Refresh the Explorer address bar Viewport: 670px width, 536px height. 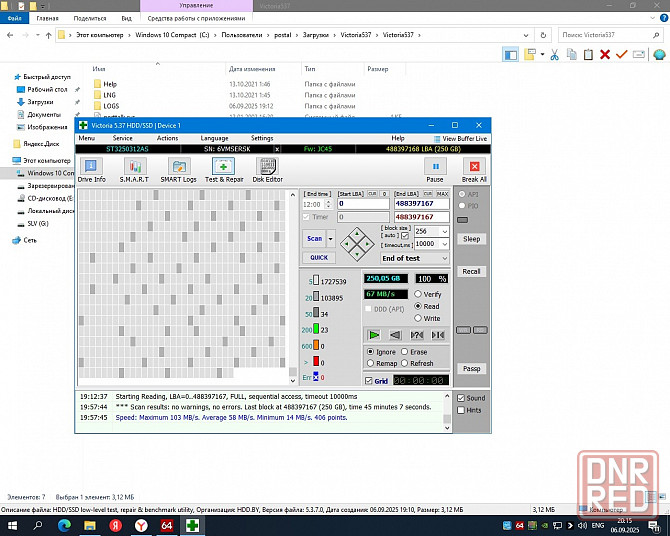tap(543, 35)
